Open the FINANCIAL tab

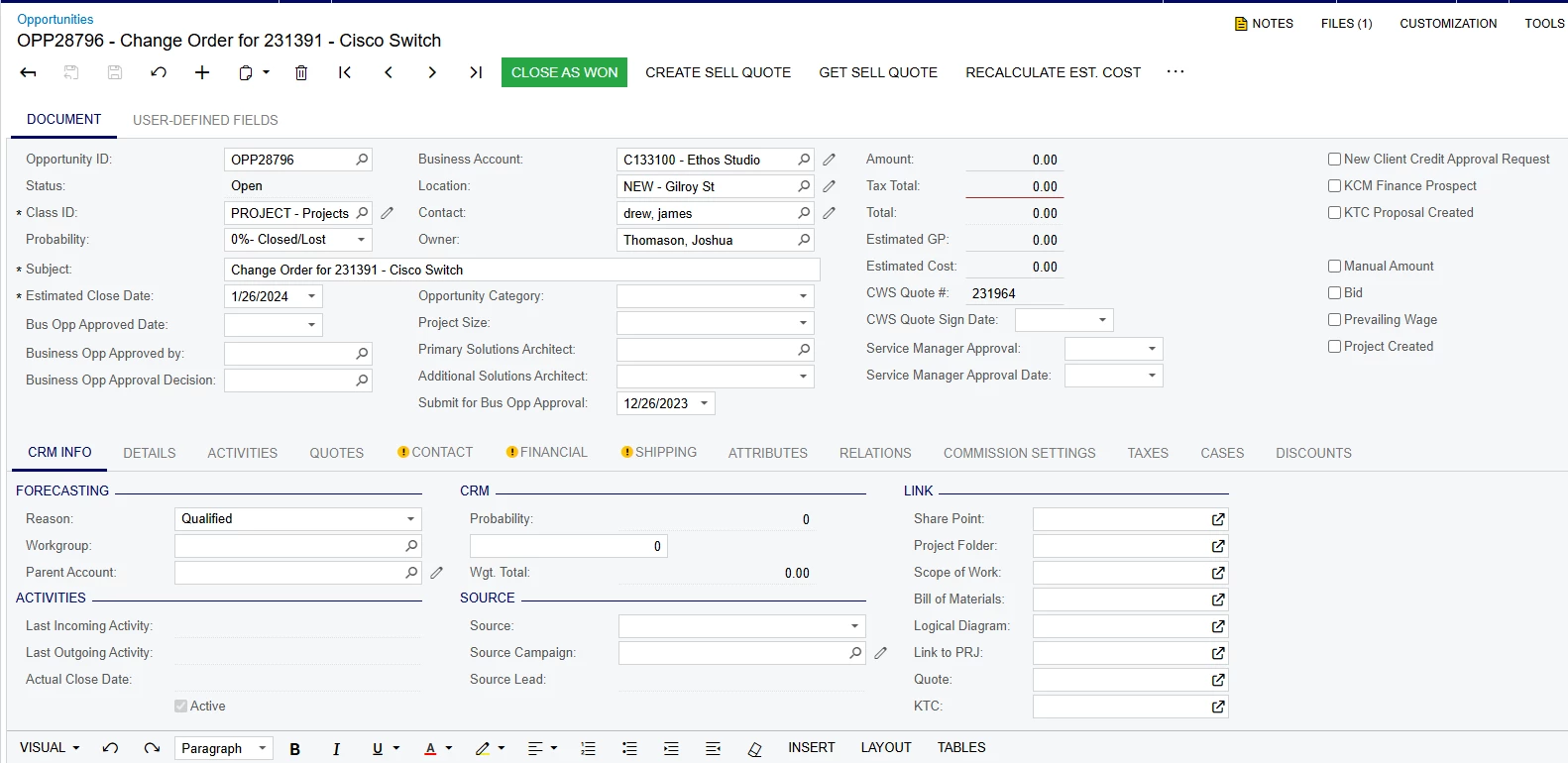coord(547,452)
